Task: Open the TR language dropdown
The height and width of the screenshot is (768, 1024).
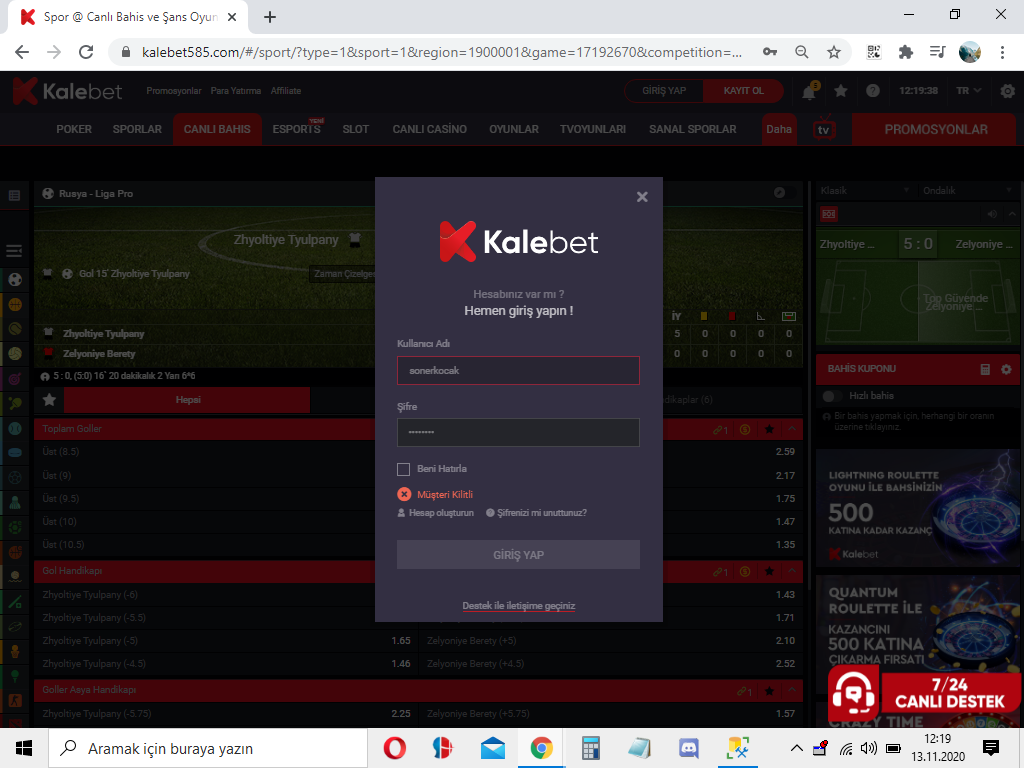Action: [968, 91]
